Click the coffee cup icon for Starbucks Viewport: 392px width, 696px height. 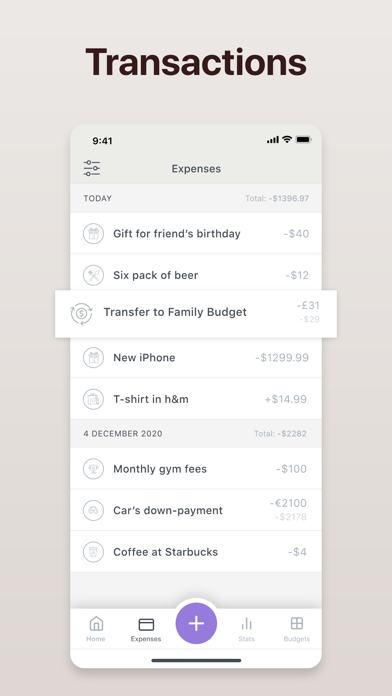click(93, 552)
